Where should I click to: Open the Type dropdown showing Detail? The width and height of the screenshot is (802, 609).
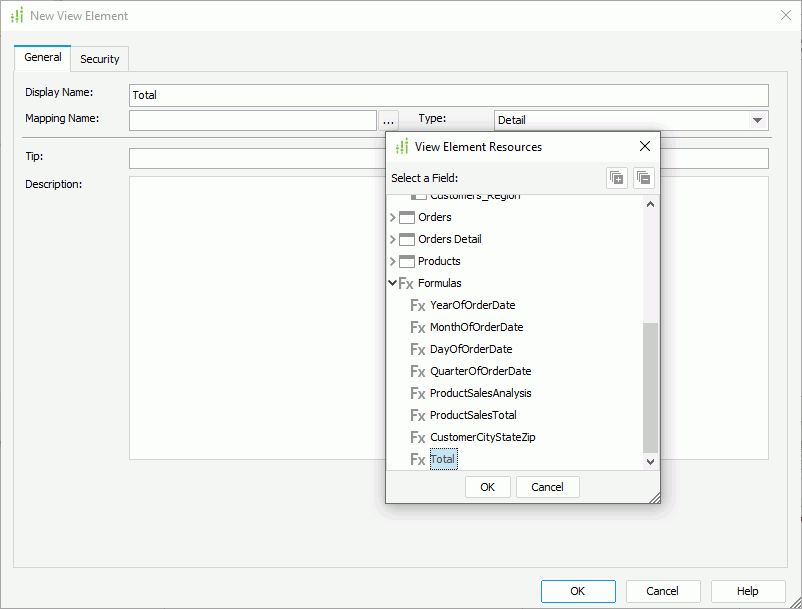(758, 119)
